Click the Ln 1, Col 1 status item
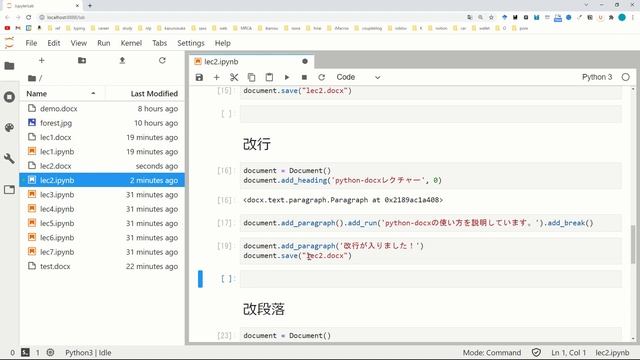The height and width of the screenshot is (360, 640). click(x=569, y=352)
